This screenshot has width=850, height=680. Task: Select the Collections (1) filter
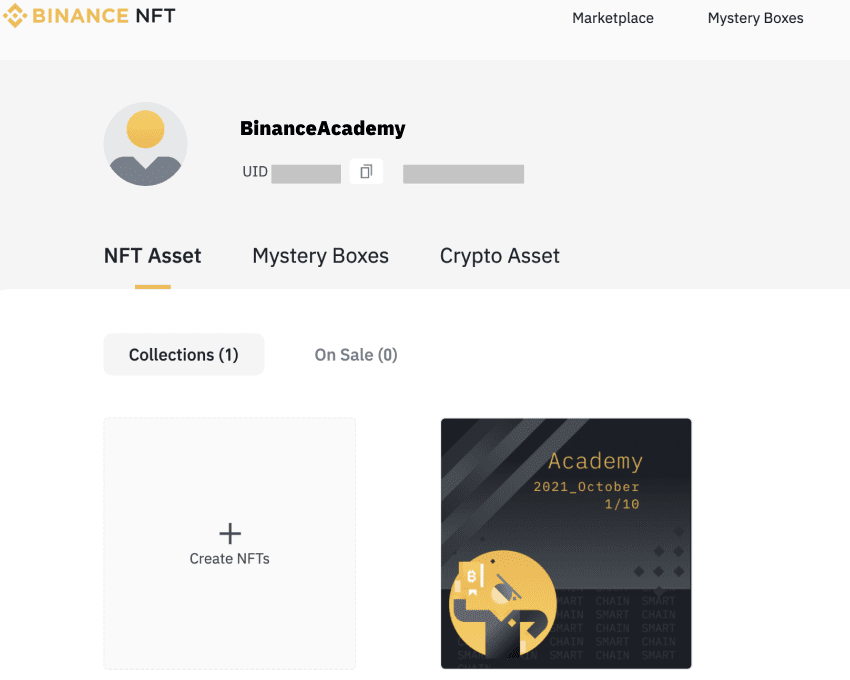(183, 354)
